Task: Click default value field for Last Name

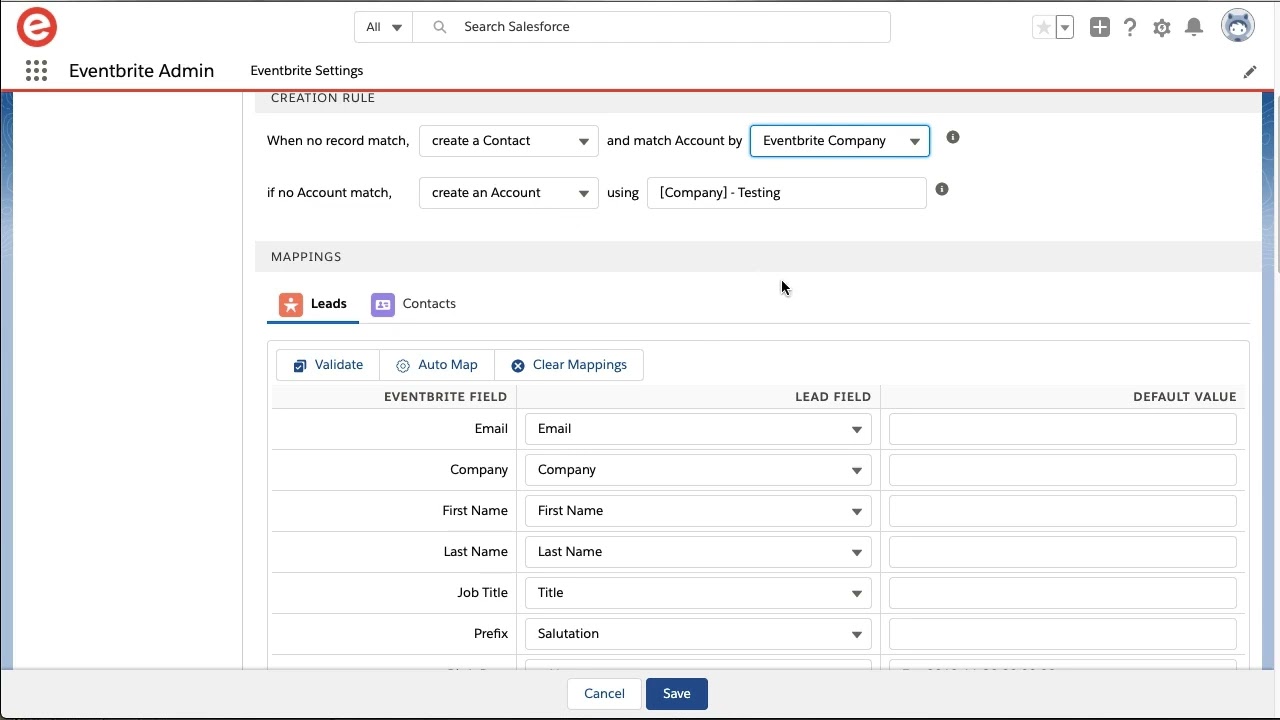Action: click(x=1063, y=552)
